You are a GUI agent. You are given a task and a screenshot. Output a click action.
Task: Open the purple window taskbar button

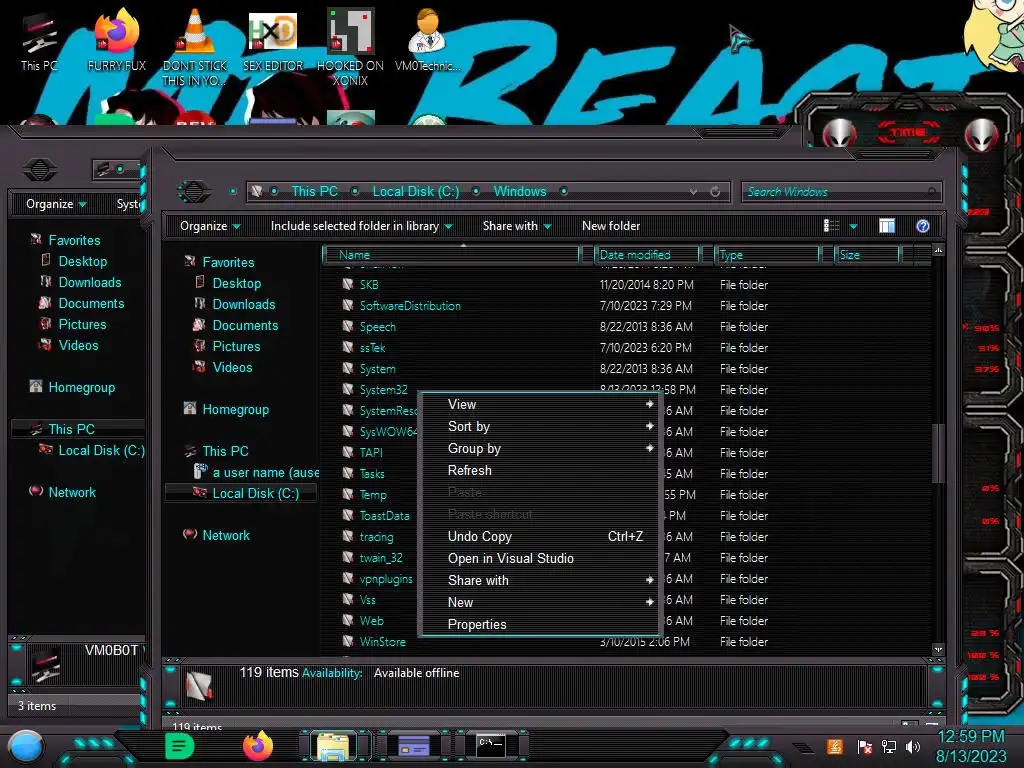pyautogui.click(x=413, y=745)
